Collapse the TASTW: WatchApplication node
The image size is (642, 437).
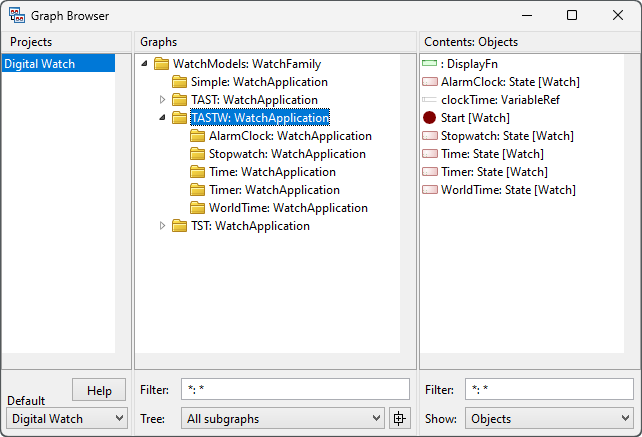tap(163, 118)
